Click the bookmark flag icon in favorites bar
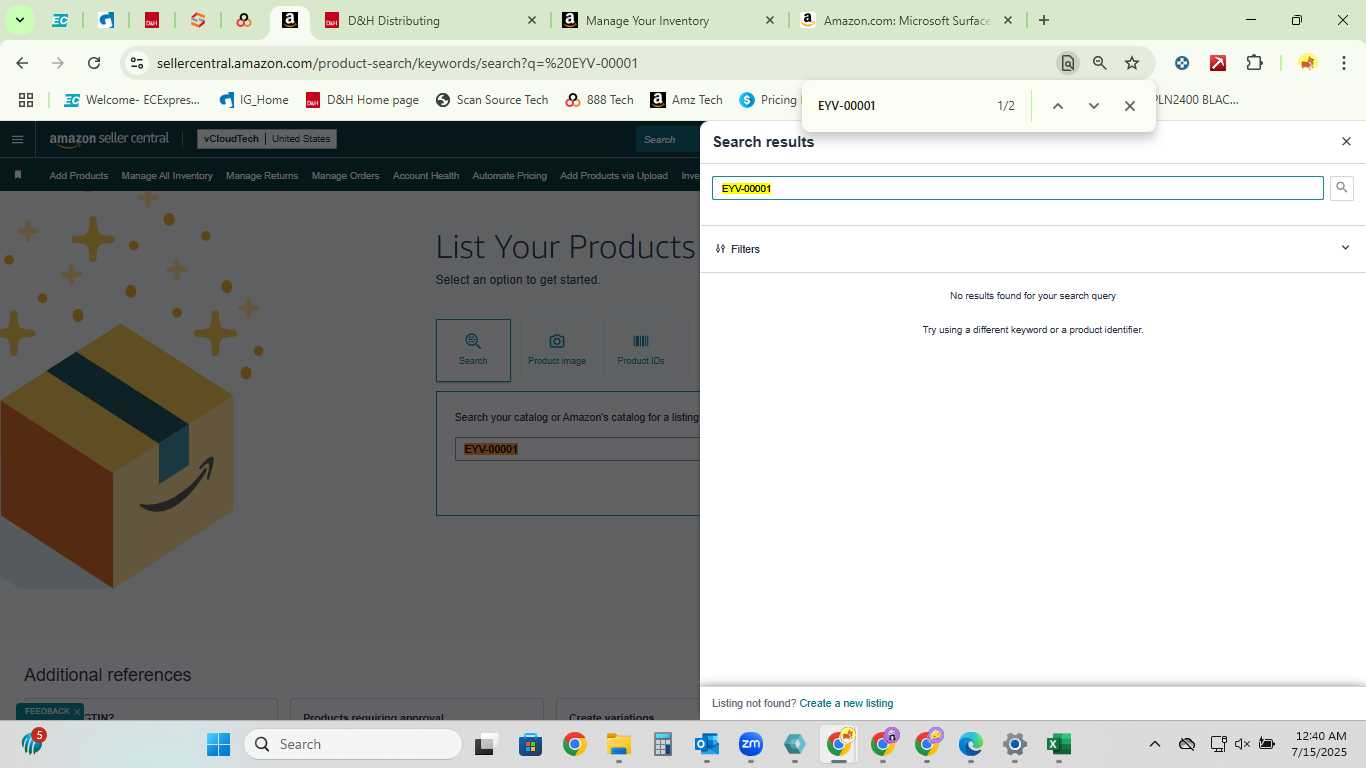This screenshot has height=768, width=1366. point(18,175)
